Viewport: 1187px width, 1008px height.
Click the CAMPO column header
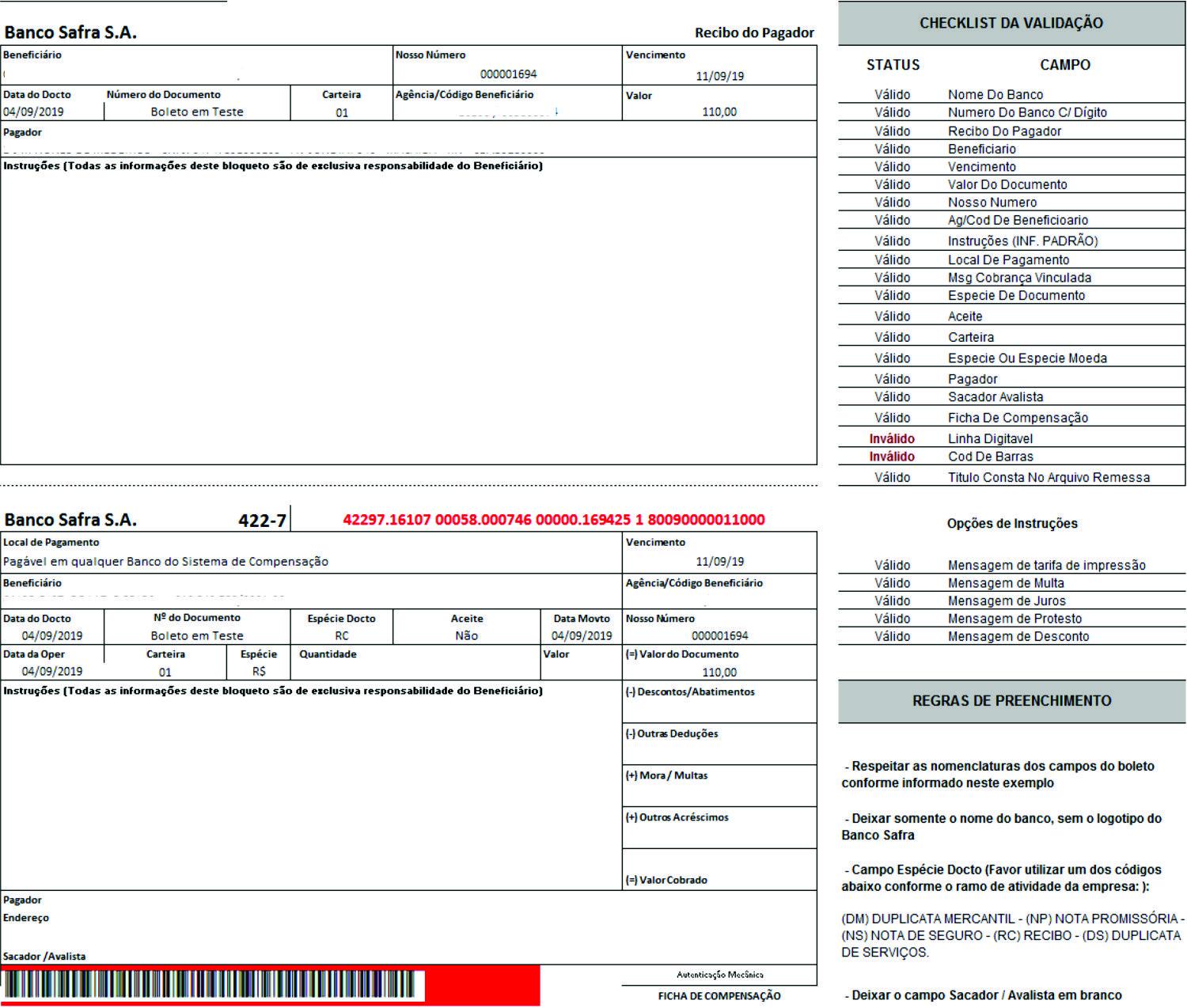coord(1064,65)
